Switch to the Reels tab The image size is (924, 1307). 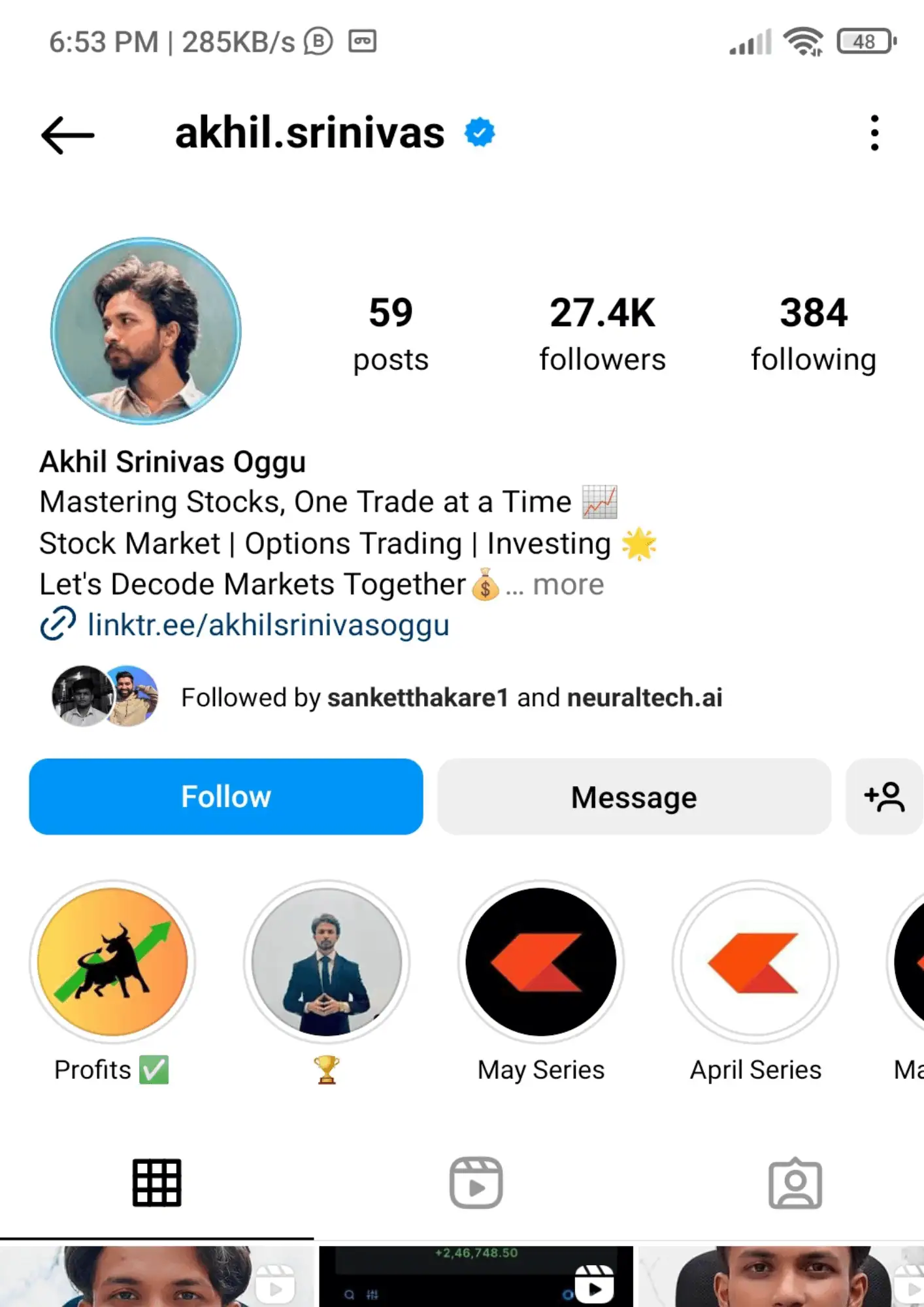[x=476, y=1183]
